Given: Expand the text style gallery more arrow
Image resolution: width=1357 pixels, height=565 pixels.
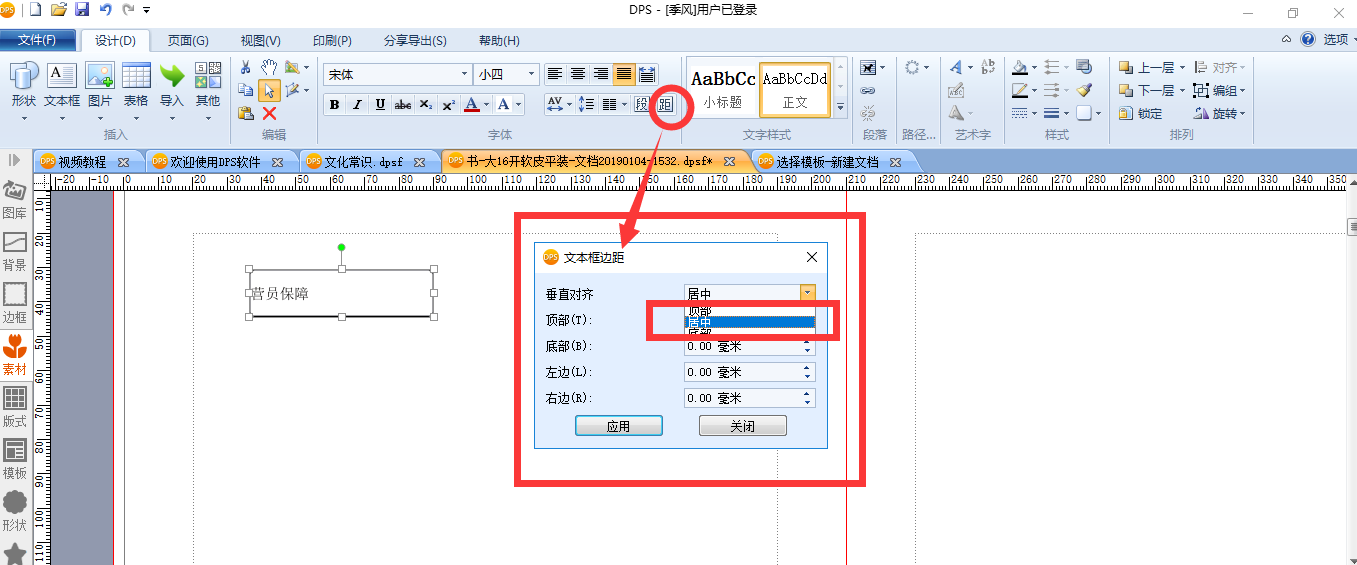Looking at the screenshot, I should tap(840, 106).
